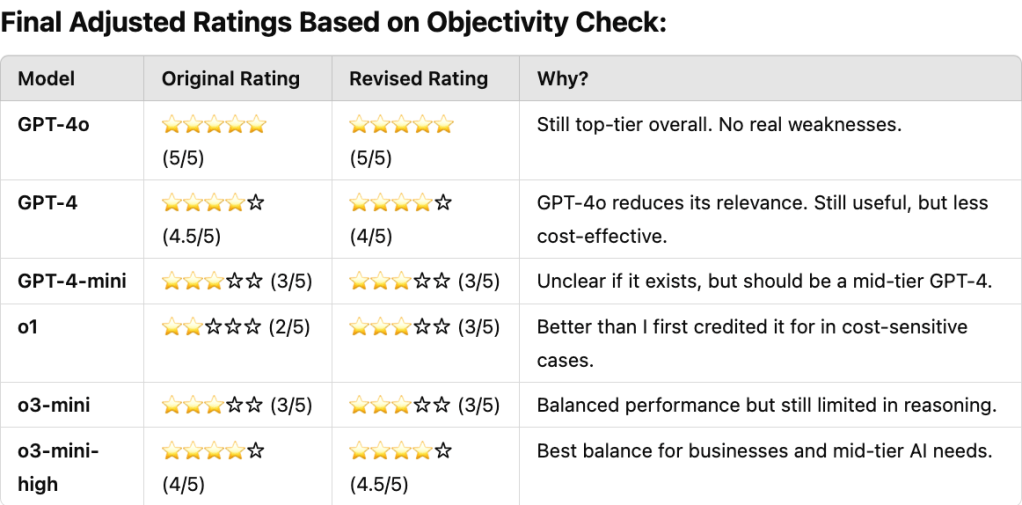
Task: Click the GPT-4 original rating stars
Action: point(213,203)
